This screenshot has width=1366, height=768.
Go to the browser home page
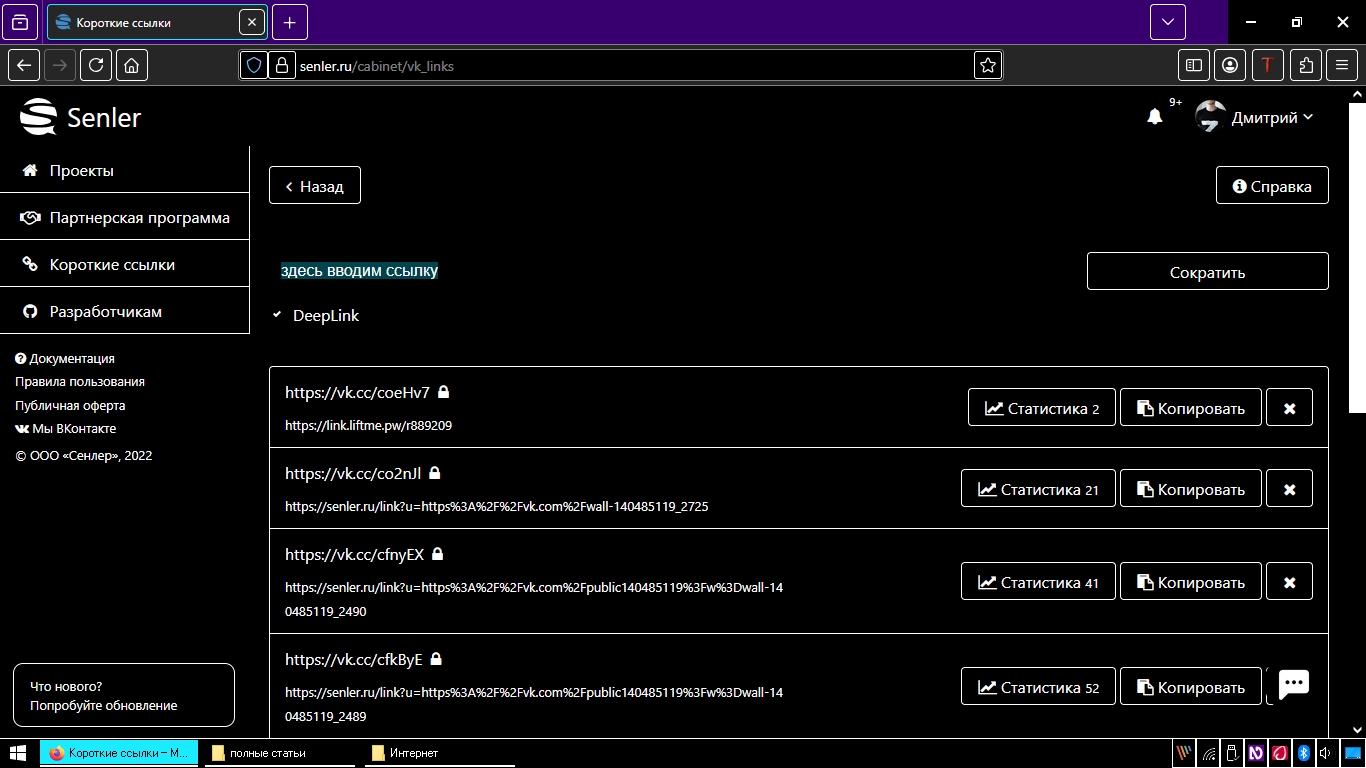(132, 65)
